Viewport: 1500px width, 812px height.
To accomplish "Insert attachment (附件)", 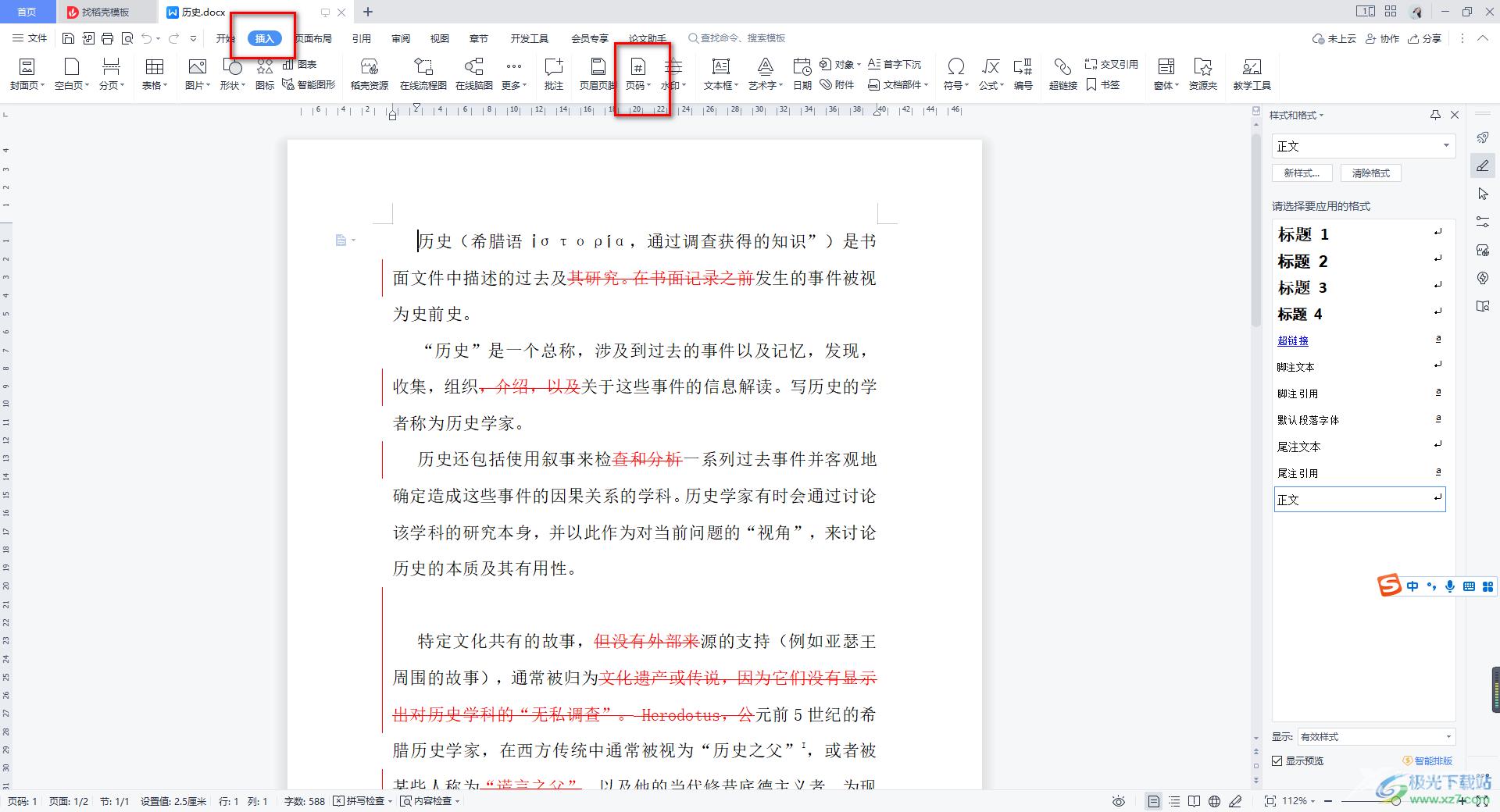I will pyautogui.click(x=837, y=84).
